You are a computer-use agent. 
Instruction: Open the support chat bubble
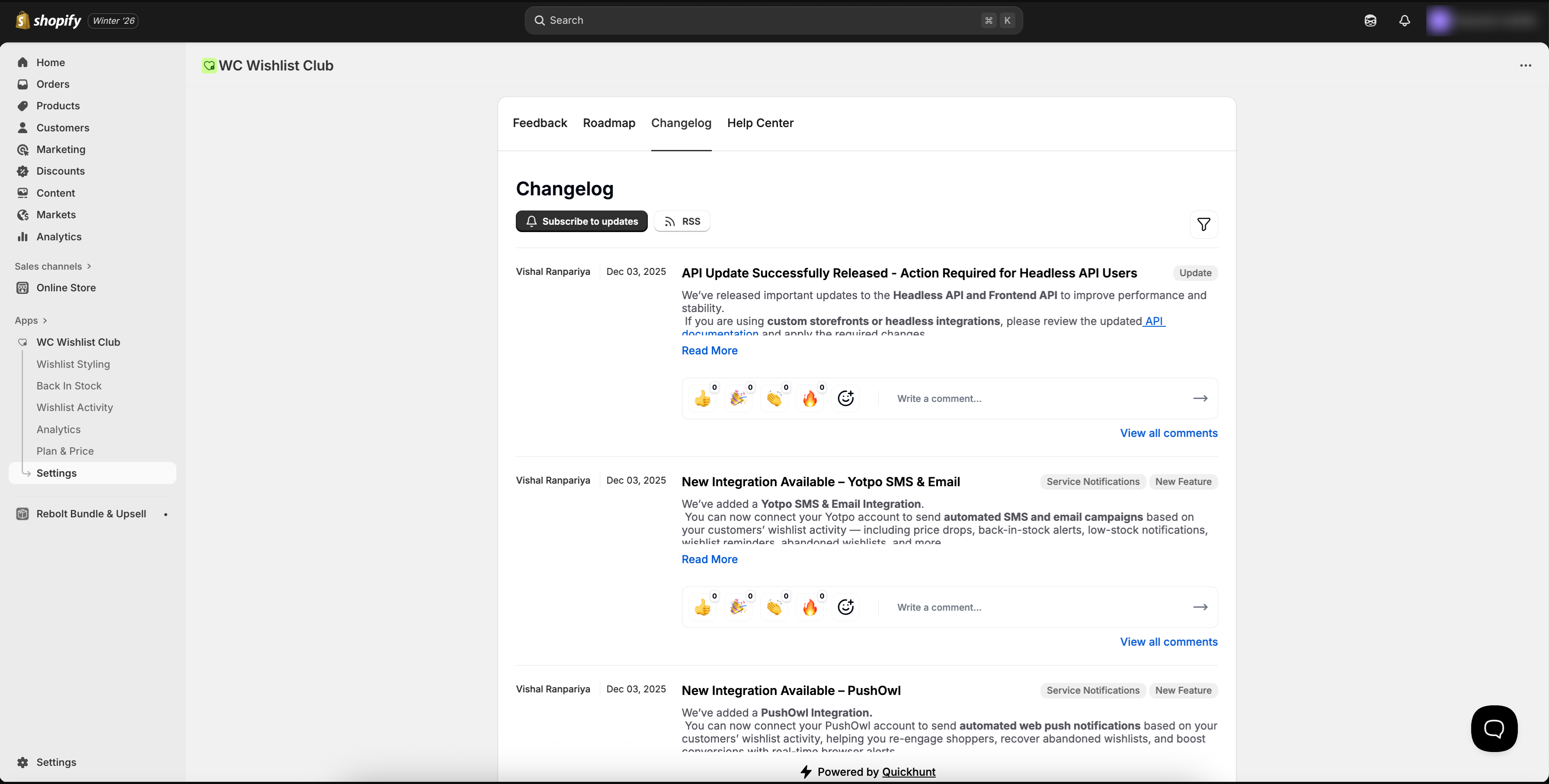1494,728
